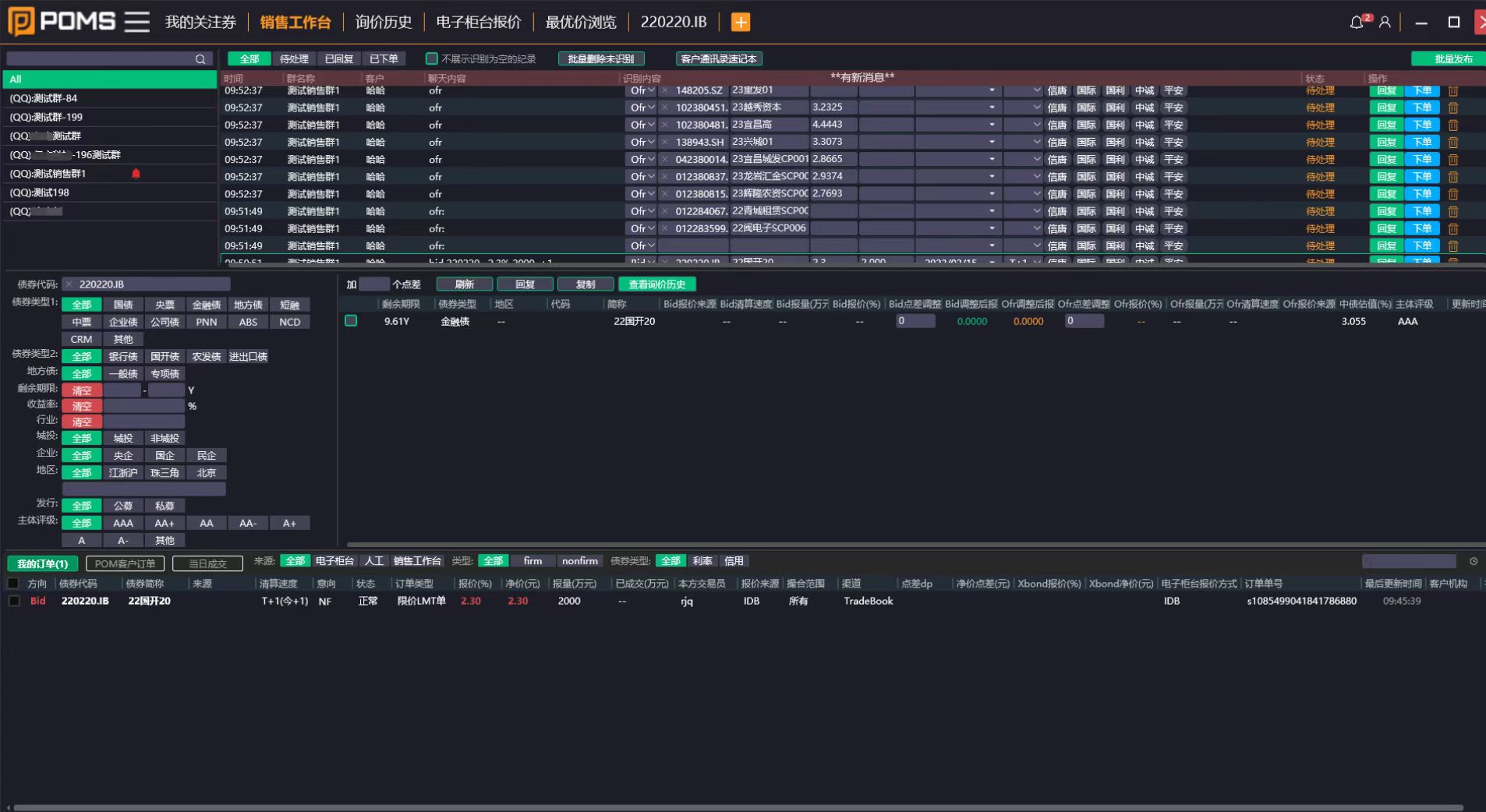Click the 收益率 percentage input field
1486x812 pixels.
tap(144, 406)
